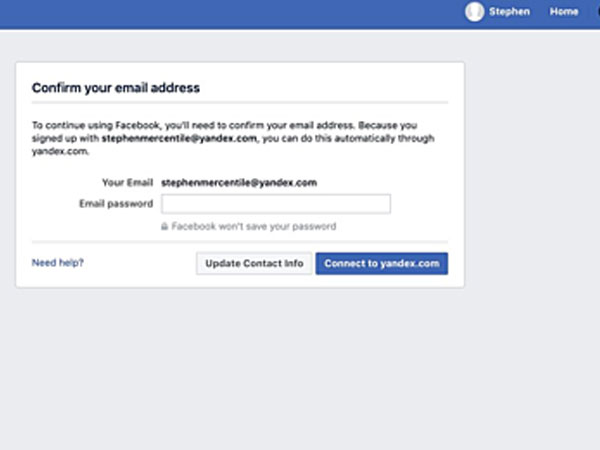
Task: Click the bold email address in the paragraph
Action: pyautogui.click(x=180, y=139)
